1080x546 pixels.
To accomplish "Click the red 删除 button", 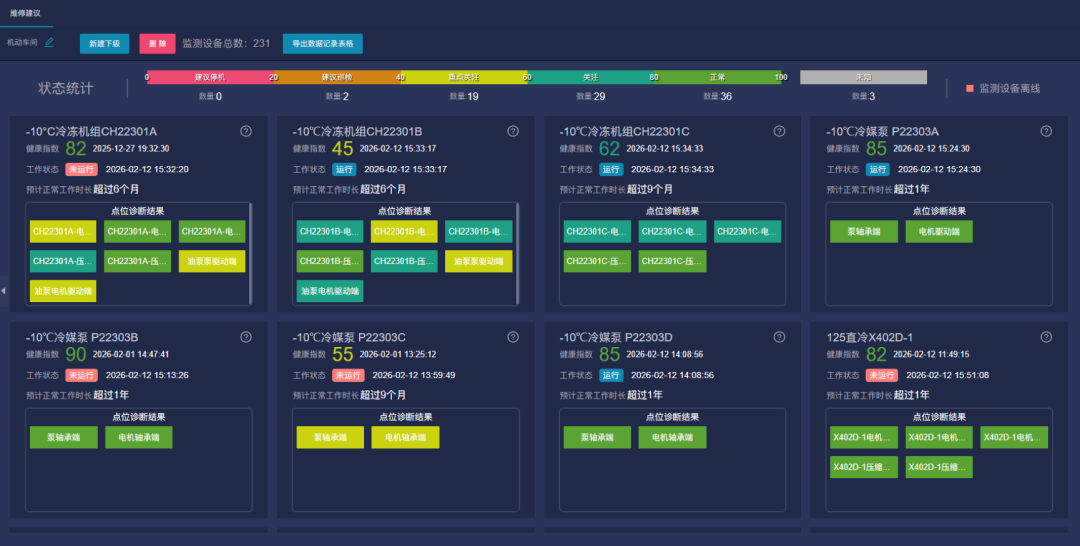I will pos(157,43).
